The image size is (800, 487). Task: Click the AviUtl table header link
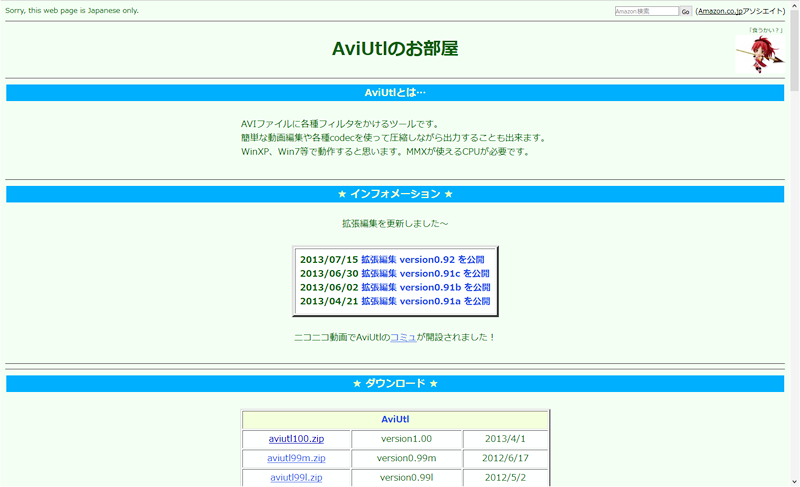[x=395, y=419]
